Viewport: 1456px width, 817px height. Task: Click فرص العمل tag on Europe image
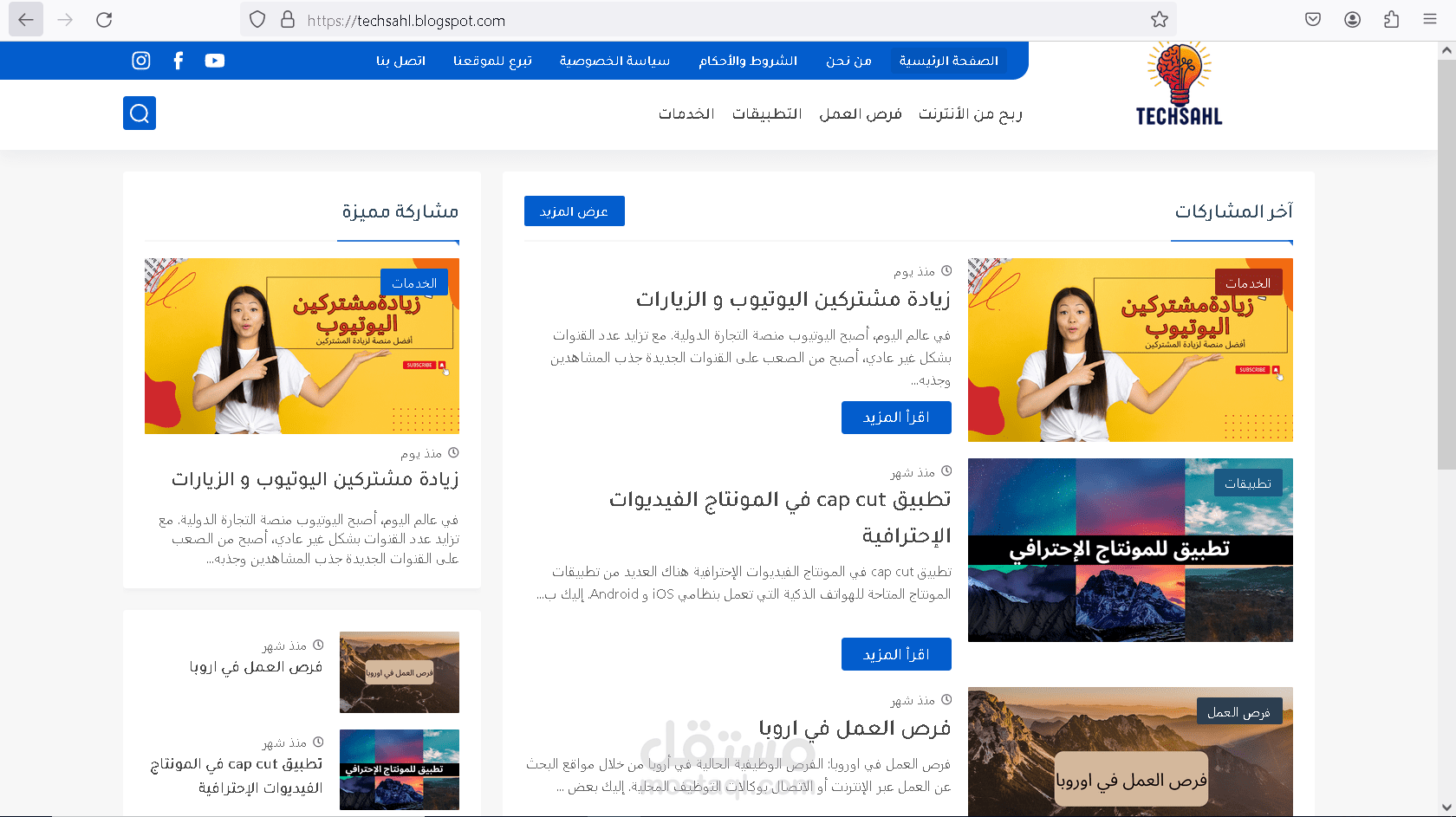[x=1239, y=711]
